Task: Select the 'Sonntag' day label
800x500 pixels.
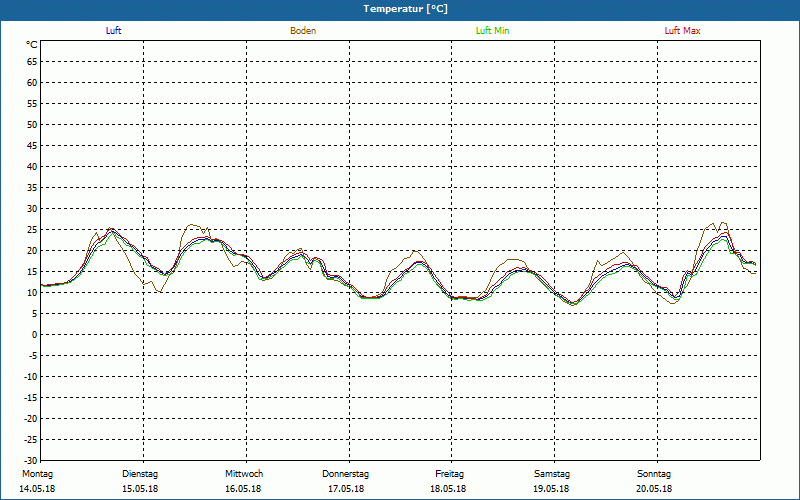Action: click(654, 474)
